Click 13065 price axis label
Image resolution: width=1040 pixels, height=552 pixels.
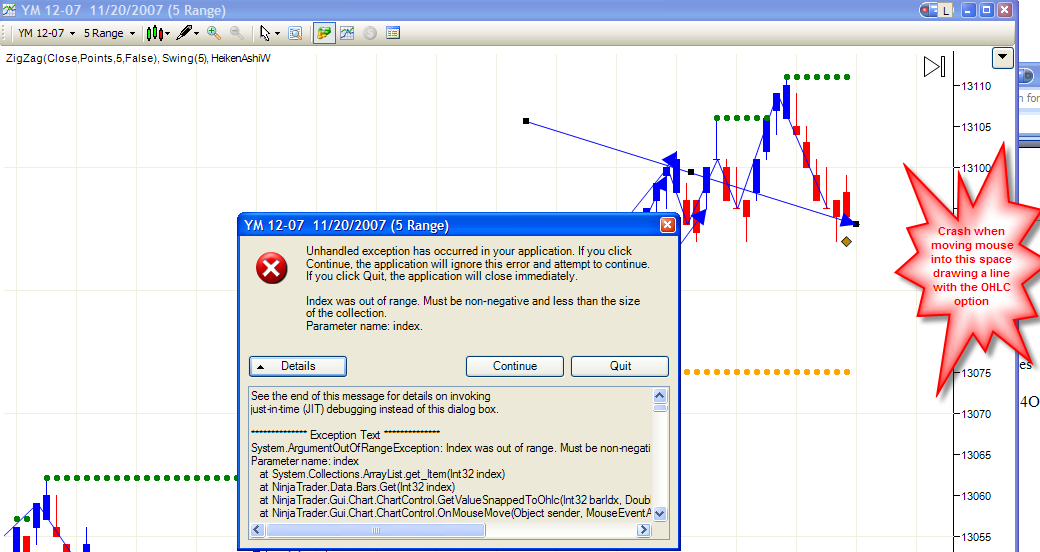tap(976, 455)
